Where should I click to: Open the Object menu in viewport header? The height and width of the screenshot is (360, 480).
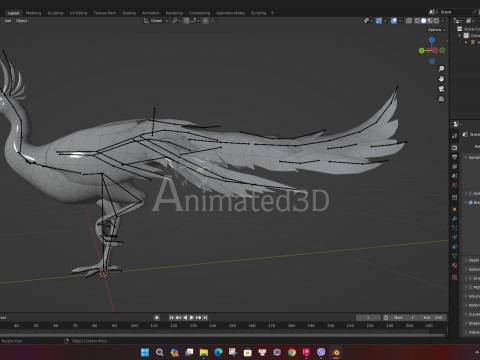[21, 21]
